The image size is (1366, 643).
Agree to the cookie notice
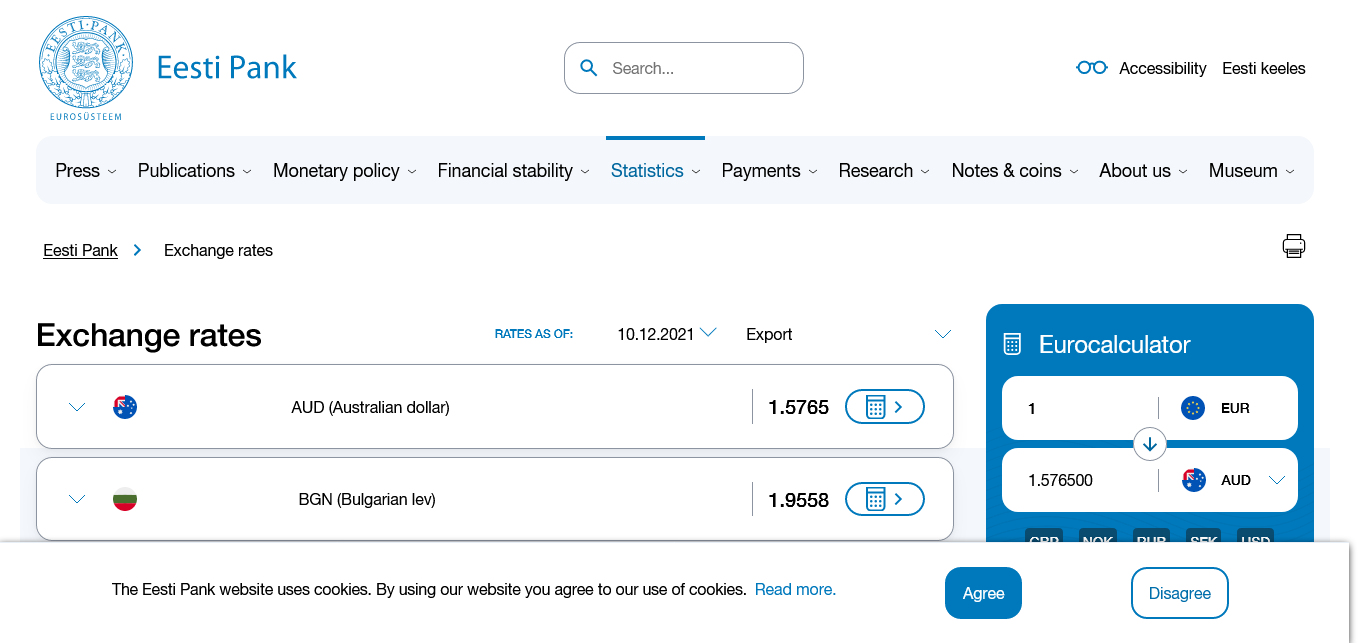coord(983,593)
